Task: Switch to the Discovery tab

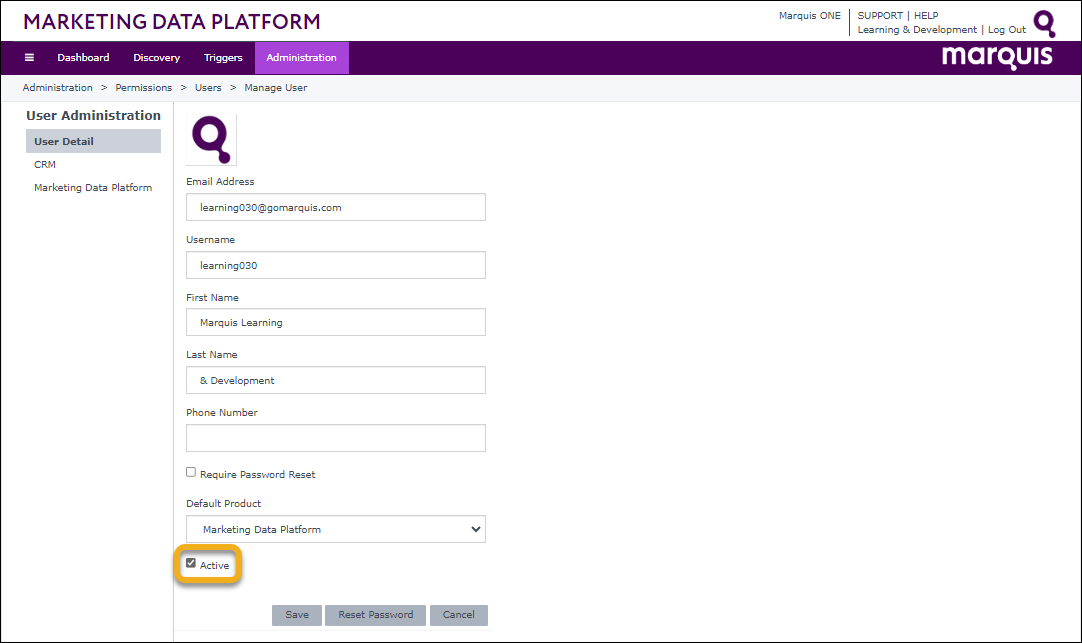Action: point(156,58)
